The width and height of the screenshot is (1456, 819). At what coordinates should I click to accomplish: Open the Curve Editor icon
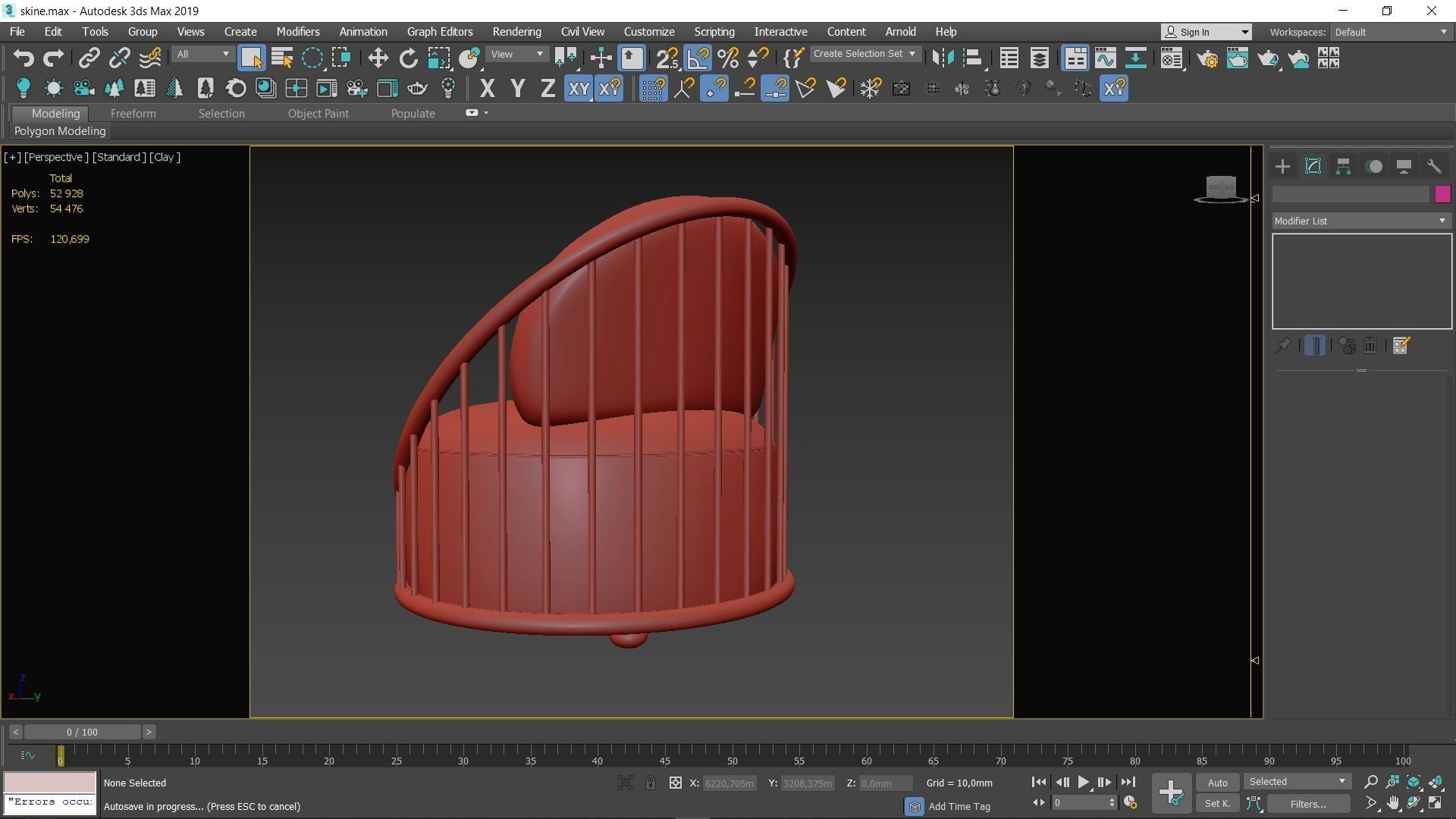pyautogui.click(x=1106, y=58)
